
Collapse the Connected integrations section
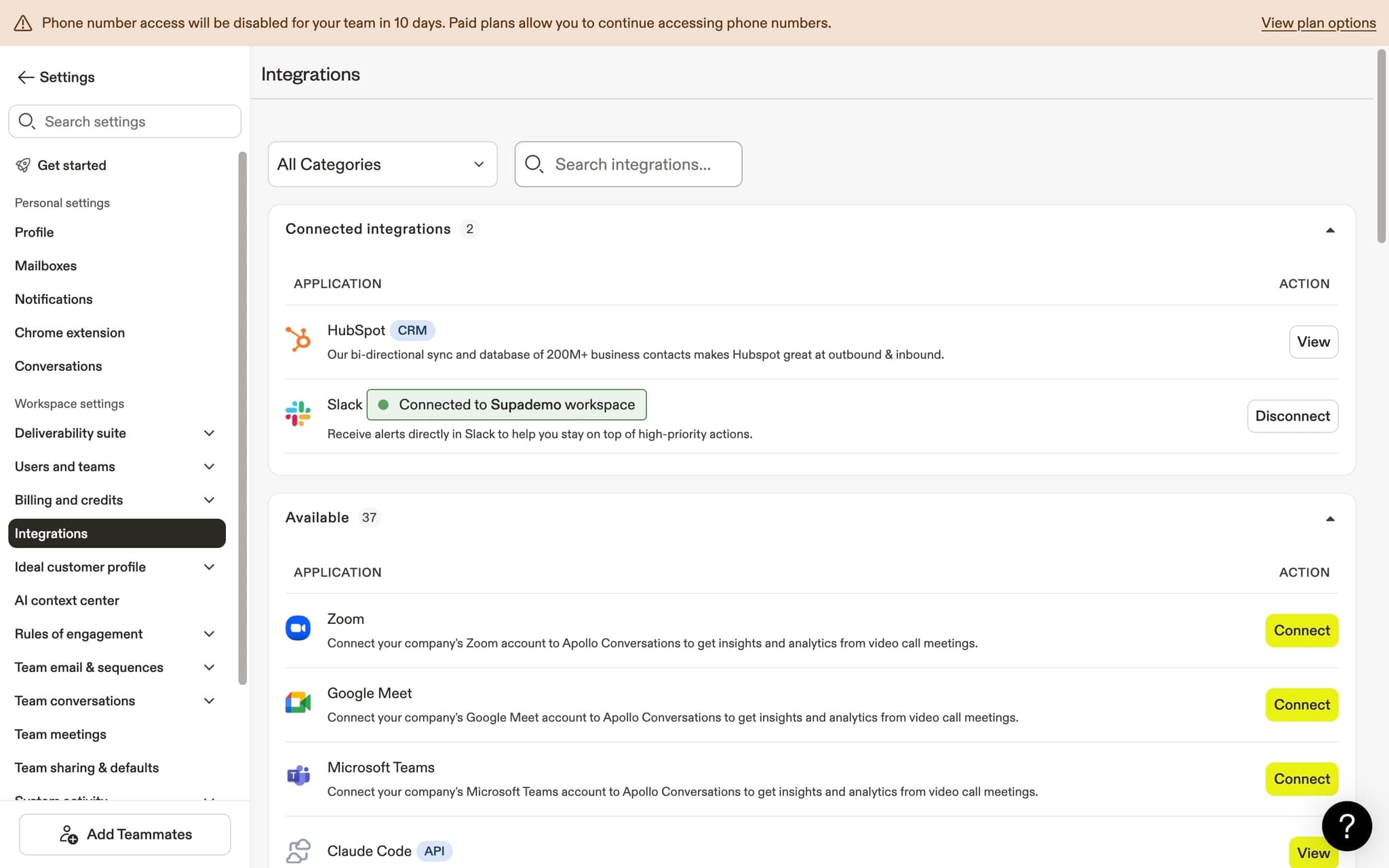click(1330, 230)
